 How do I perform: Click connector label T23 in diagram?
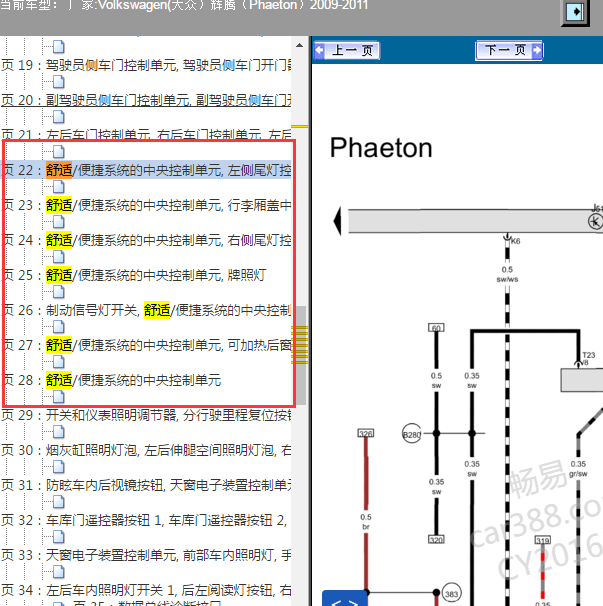point(589,355)
